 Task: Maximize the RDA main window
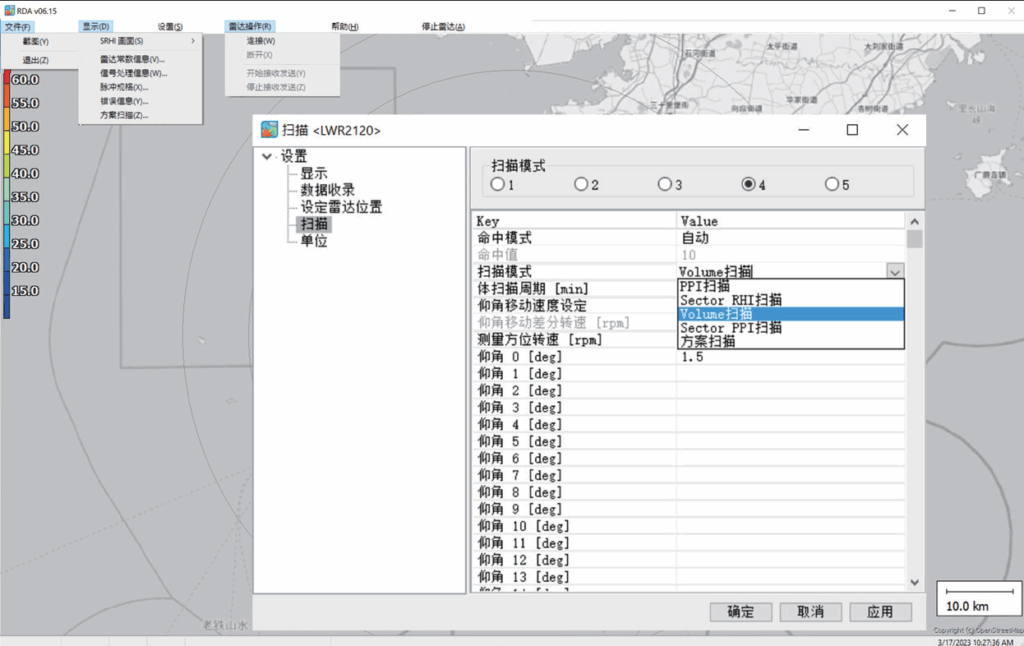(x=982, y=10)
